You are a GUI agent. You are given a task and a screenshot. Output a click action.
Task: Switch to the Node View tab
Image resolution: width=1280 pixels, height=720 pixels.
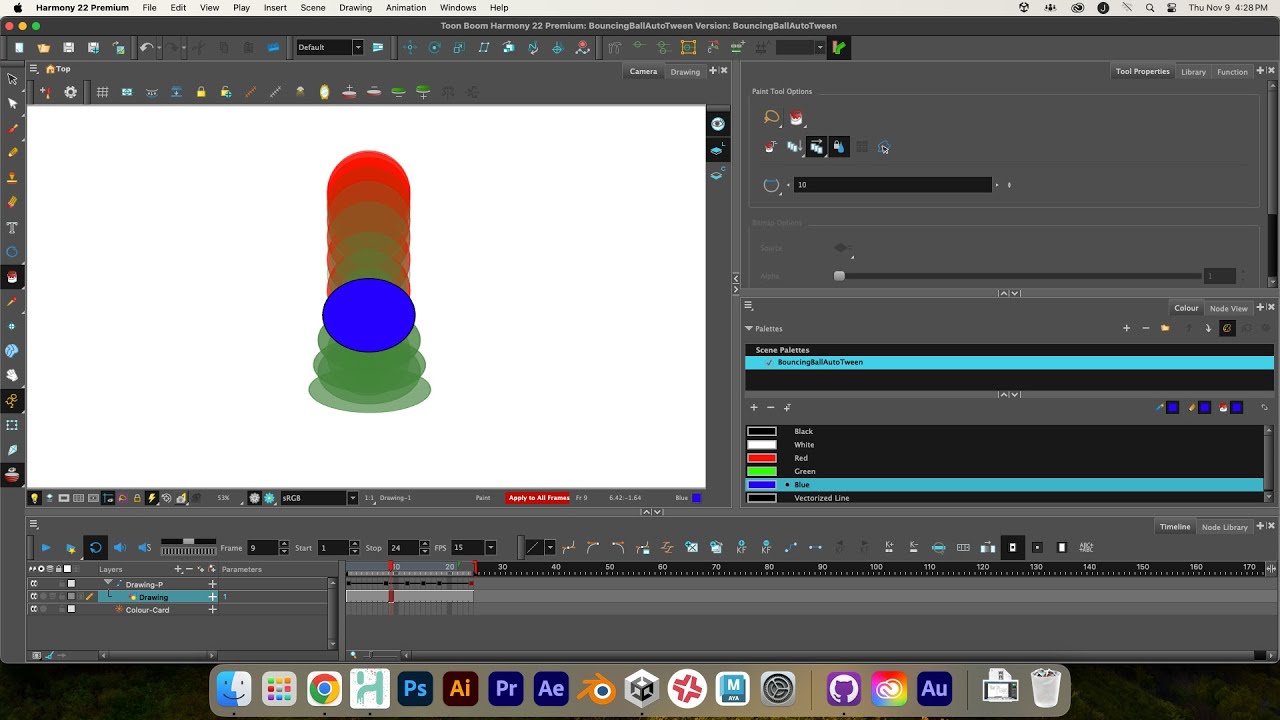(1228, 308)
